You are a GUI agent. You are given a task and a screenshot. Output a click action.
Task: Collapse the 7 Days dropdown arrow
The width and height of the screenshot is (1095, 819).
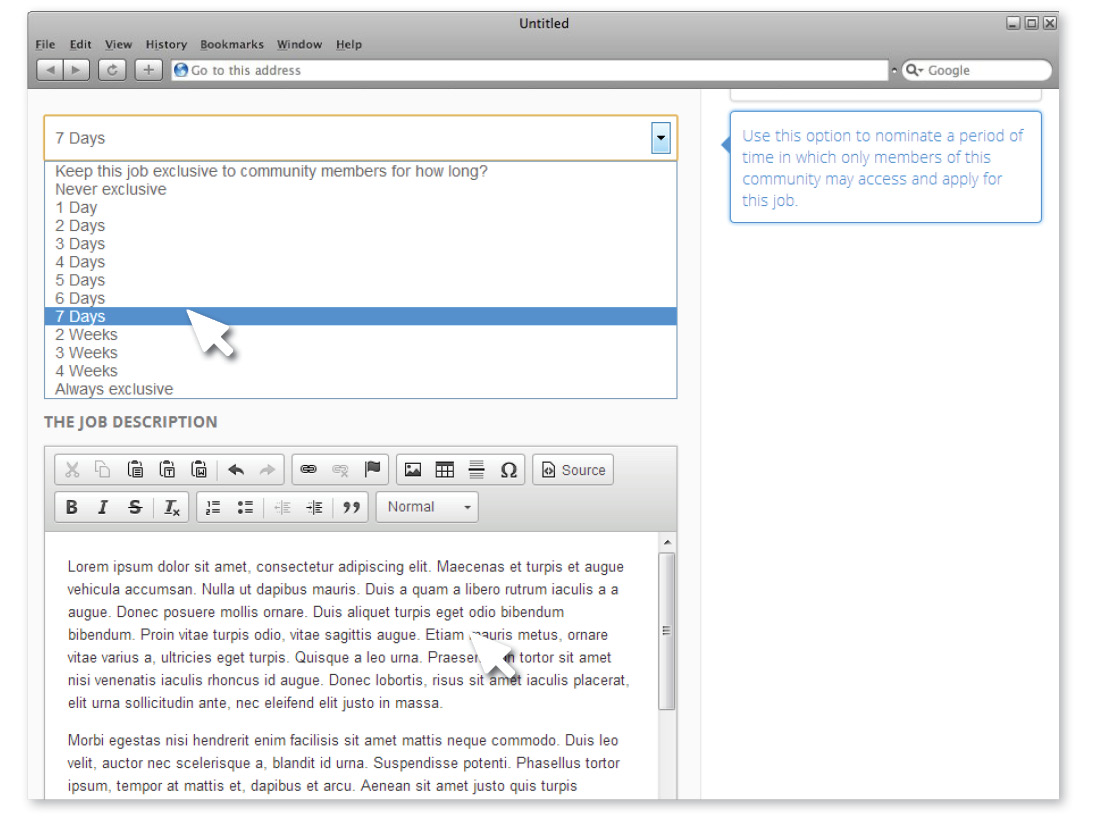[660, 138]
